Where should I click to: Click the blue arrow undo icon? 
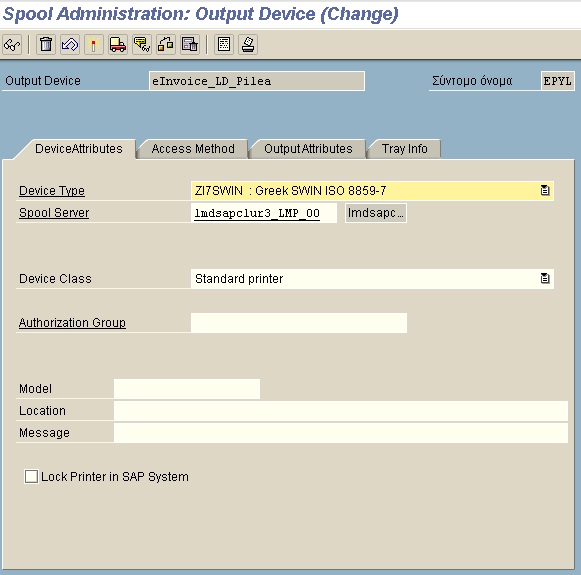(70, 45)
